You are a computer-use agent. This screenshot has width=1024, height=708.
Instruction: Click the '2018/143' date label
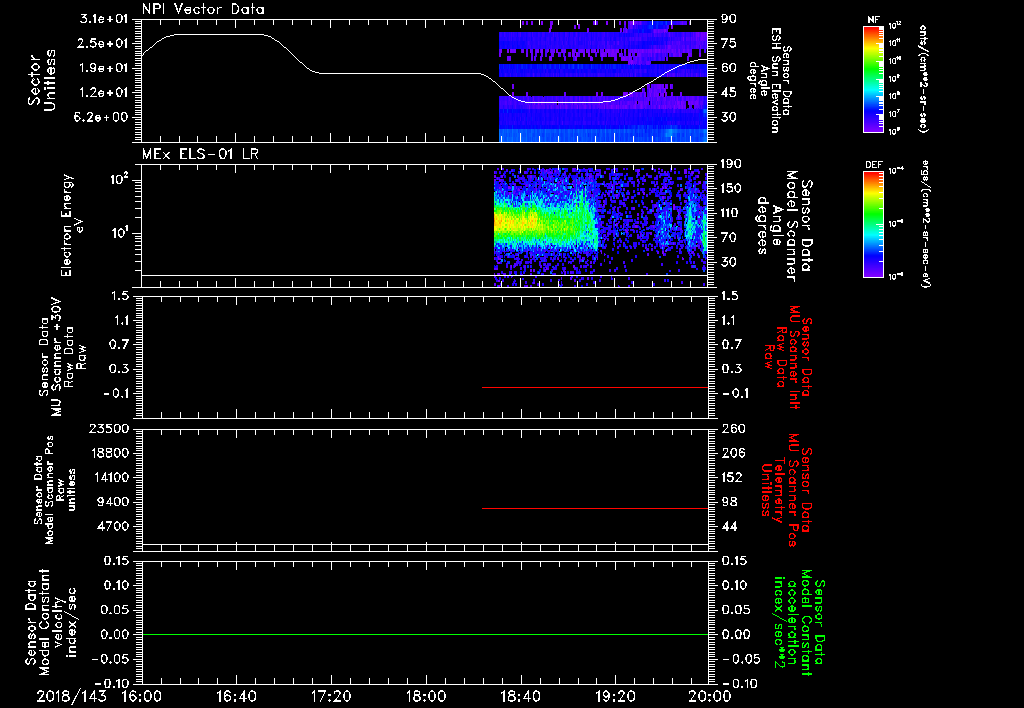coord(71,696)
